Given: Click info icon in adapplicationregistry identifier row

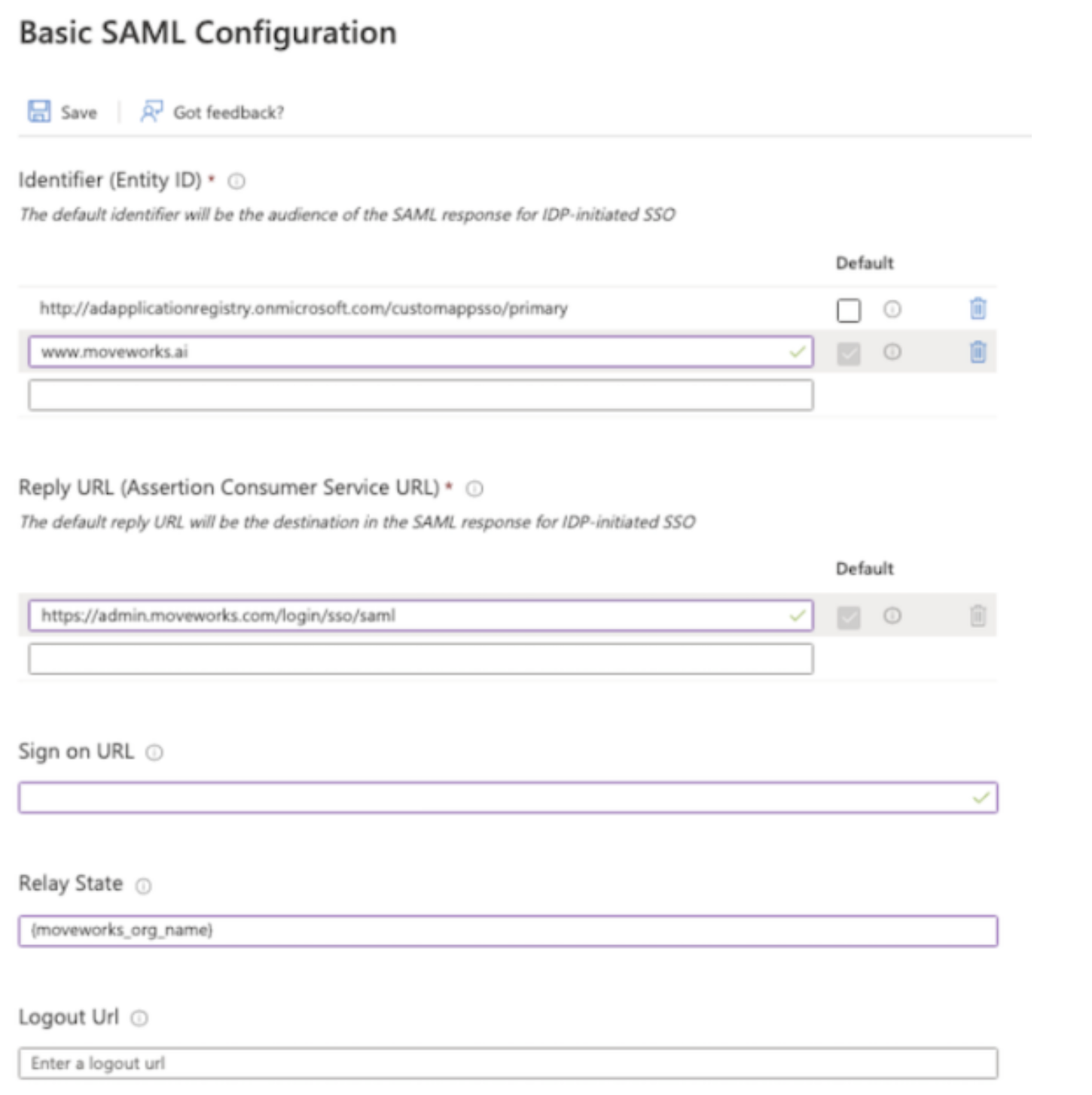Looking at the screenshot, I should tap(892, 309).
